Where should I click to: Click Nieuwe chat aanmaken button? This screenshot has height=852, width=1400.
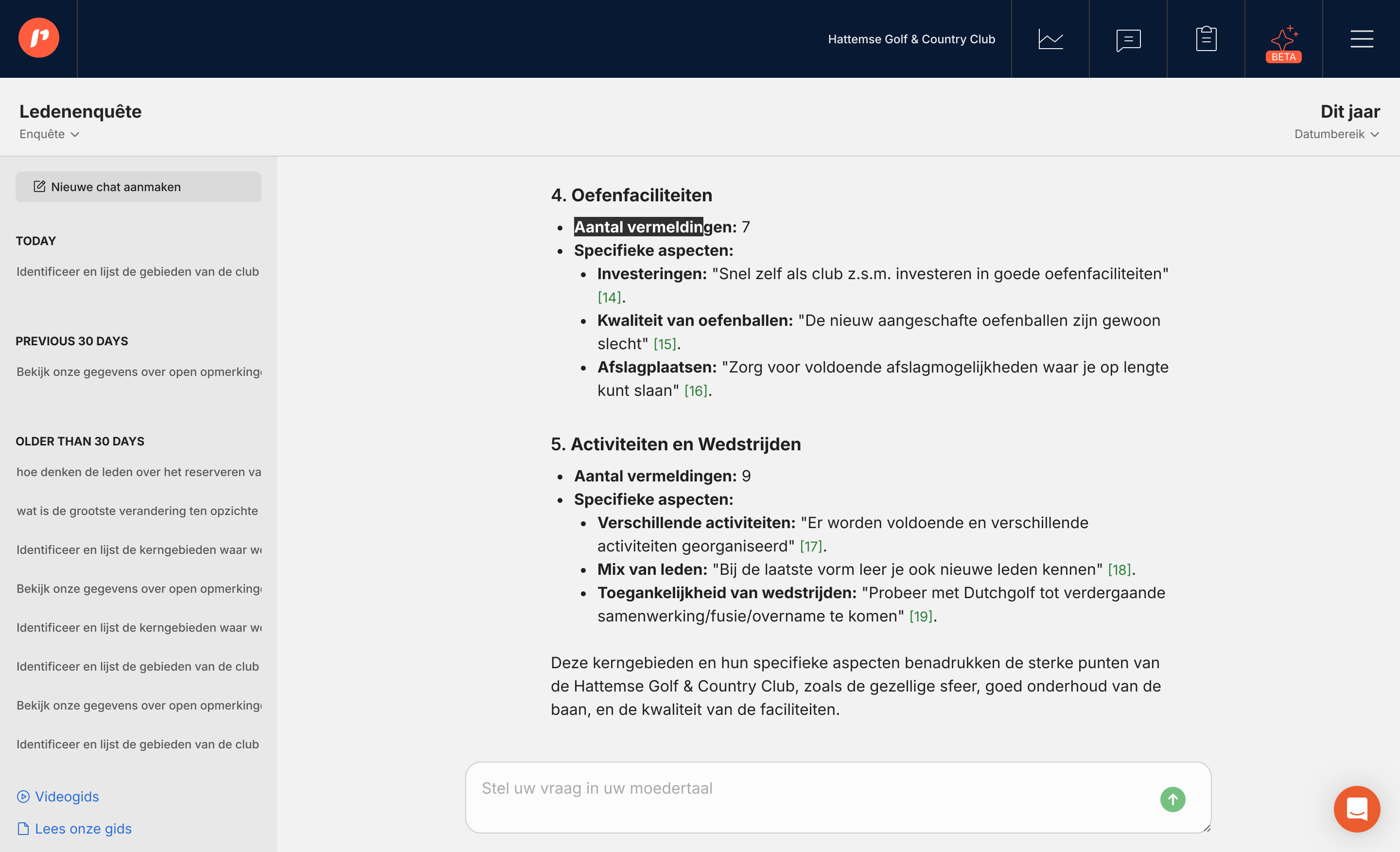(x=138, y=187)
